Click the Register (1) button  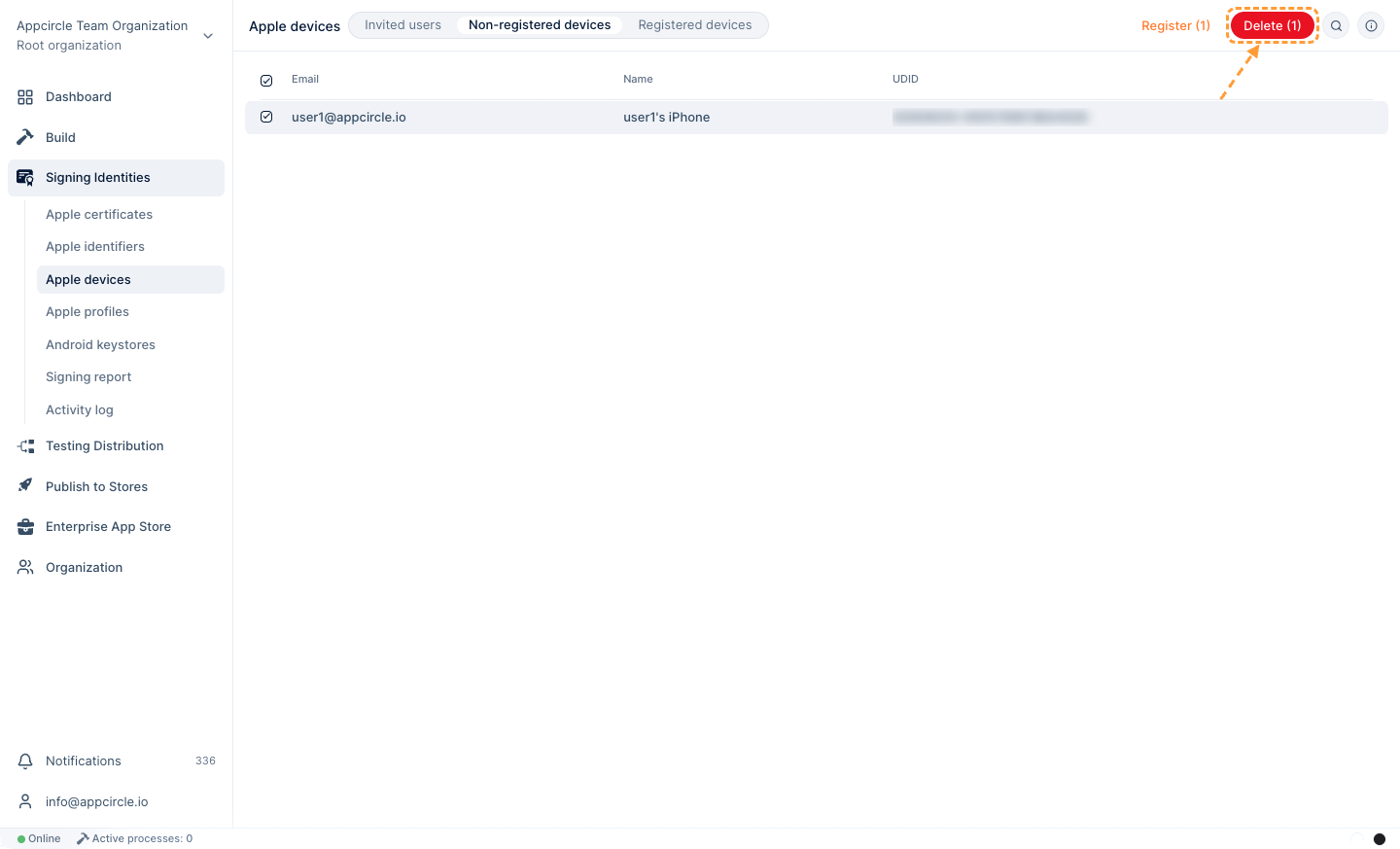(1175, 26)
